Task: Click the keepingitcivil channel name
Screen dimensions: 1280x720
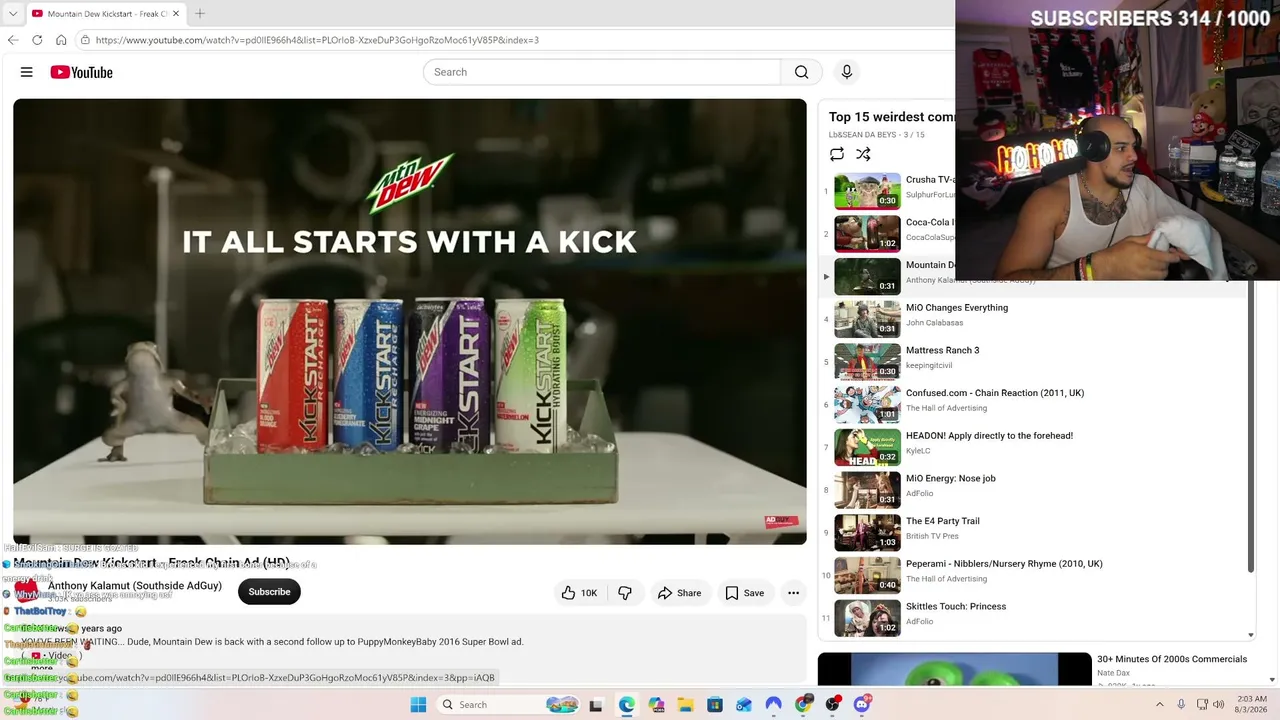Action: (929, 366)
